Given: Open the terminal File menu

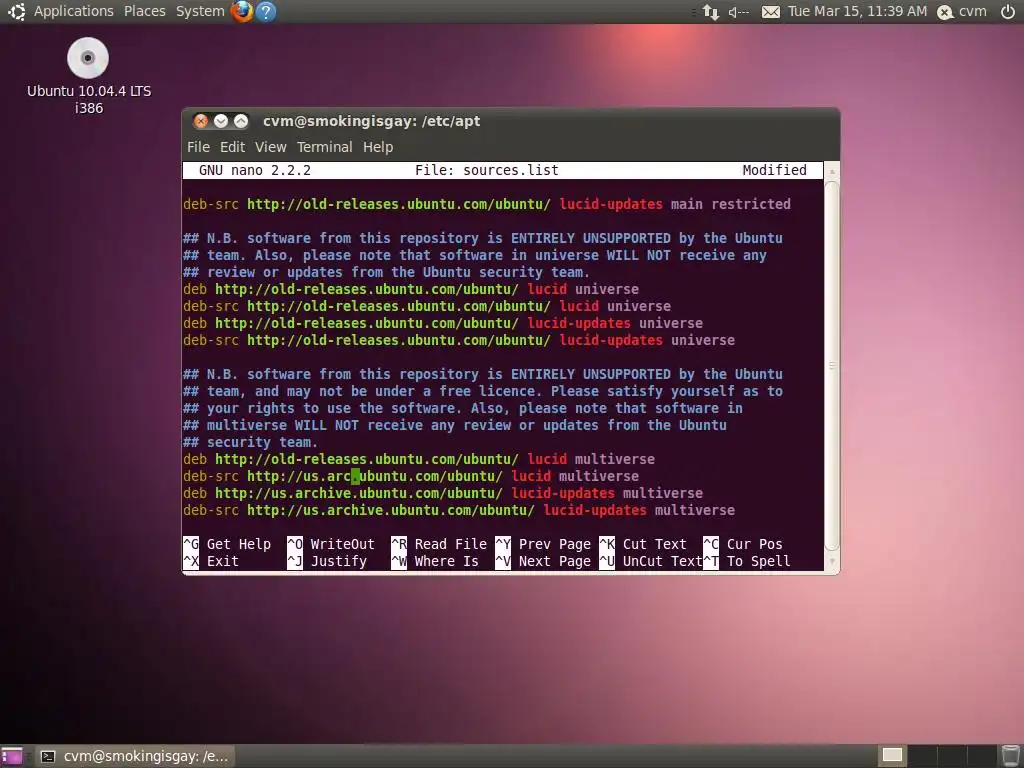Looking at the screenshot, I should click(x=198, y=147).
